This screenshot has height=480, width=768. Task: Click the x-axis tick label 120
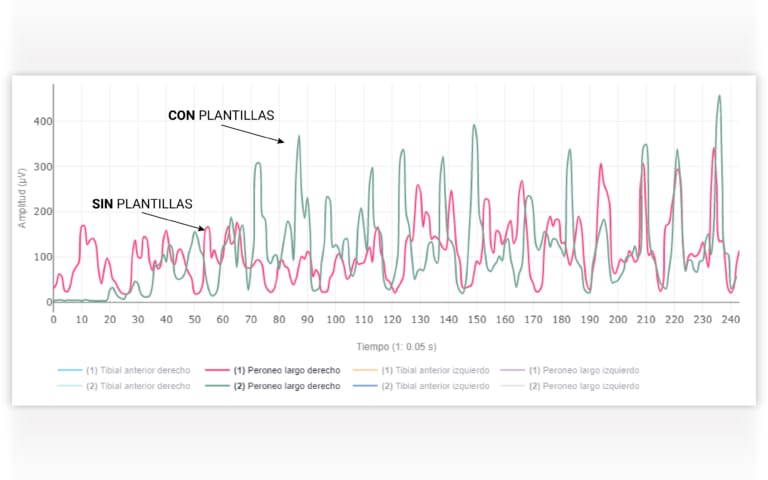pos(392,320)
